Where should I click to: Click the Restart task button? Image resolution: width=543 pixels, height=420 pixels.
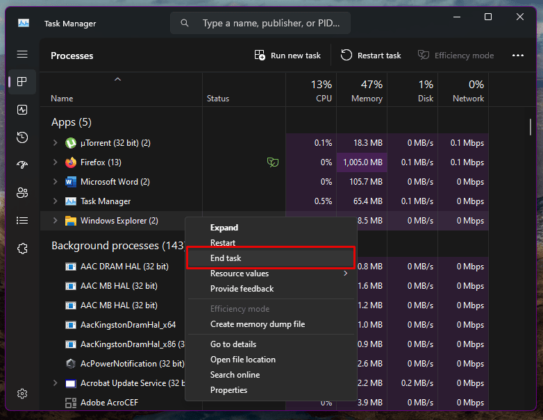pos(371,55)
